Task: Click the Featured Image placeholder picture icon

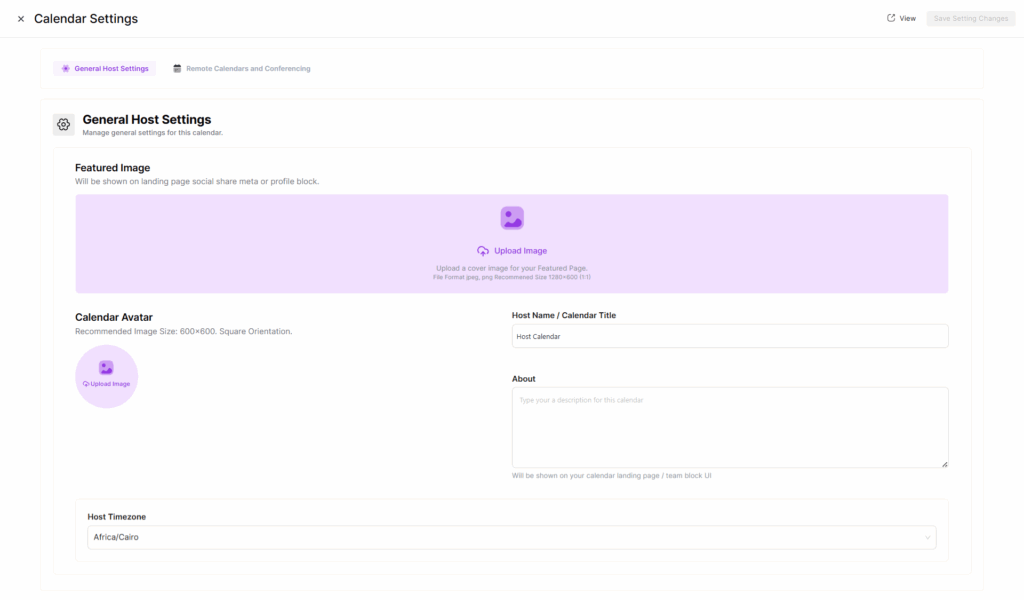Action: [x=512, y=218]
